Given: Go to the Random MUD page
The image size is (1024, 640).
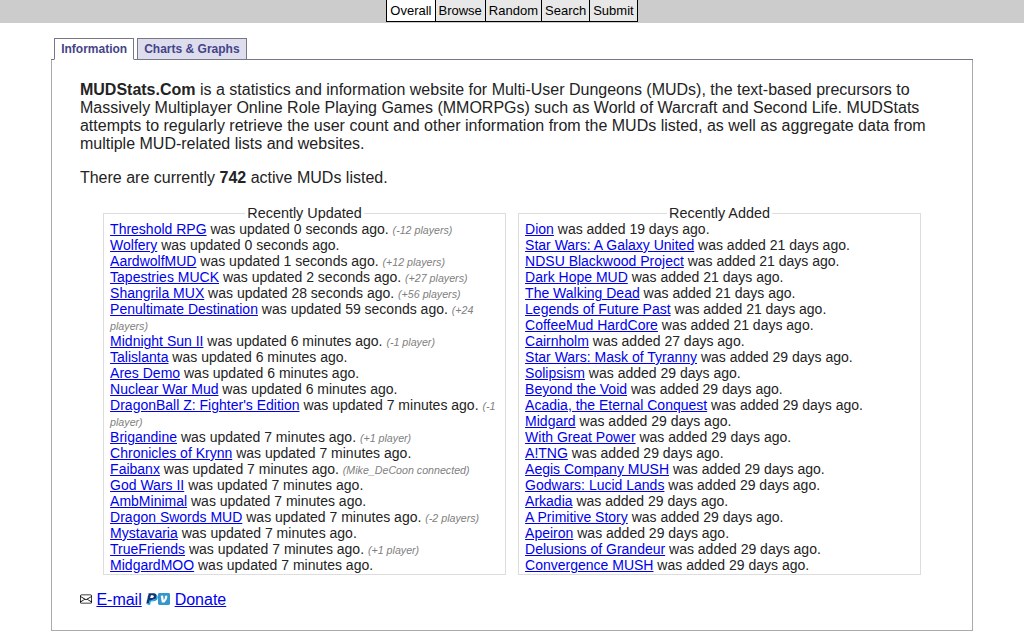Looking at the screenshot, I should click(x=513, y=11).
